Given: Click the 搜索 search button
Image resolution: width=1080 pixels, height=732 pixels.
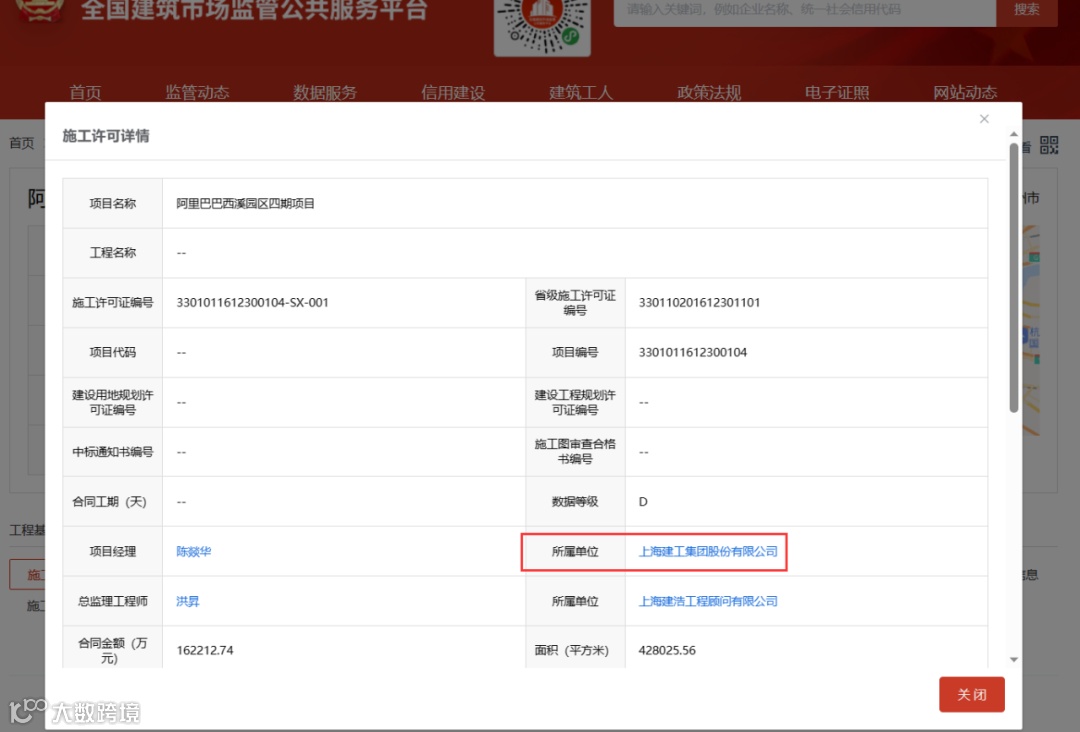Looking at the screenshot, I should click(1026, 10).
